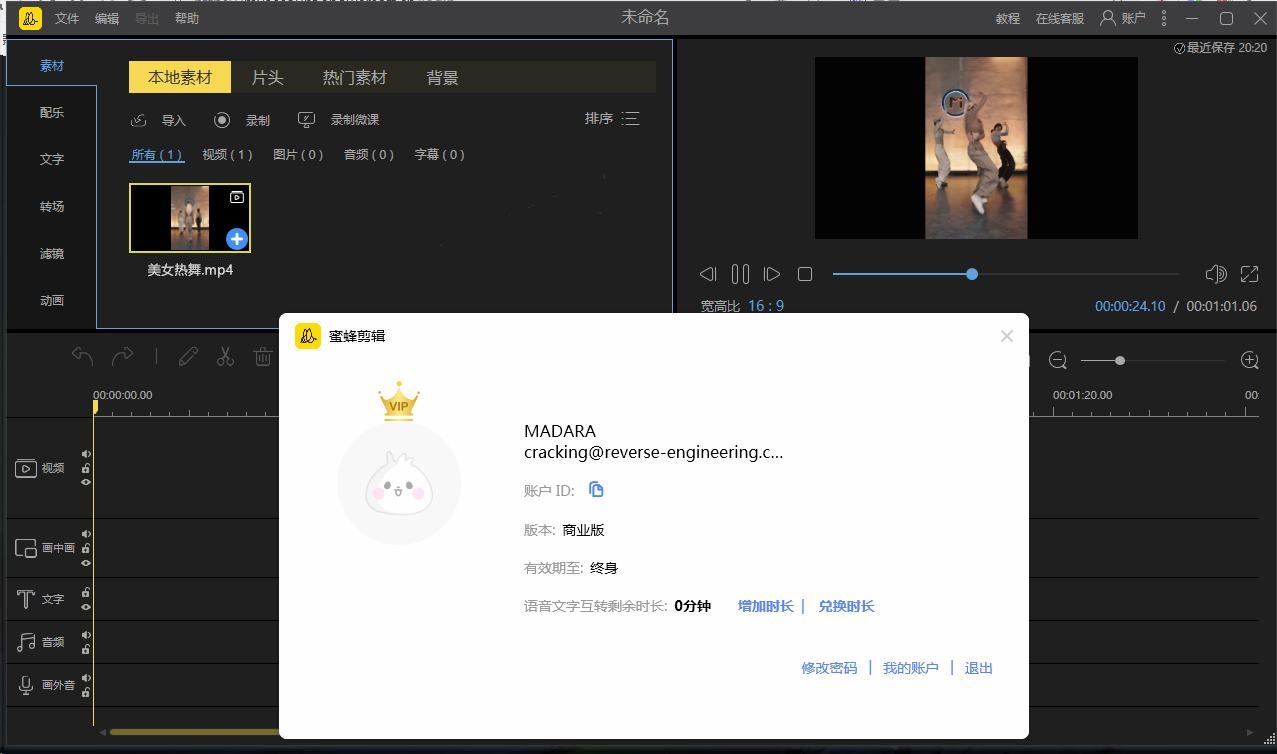The width and height of the screenshot is (1277, 754).
Task: Open the 文件 menu
Action: [66, 18]
